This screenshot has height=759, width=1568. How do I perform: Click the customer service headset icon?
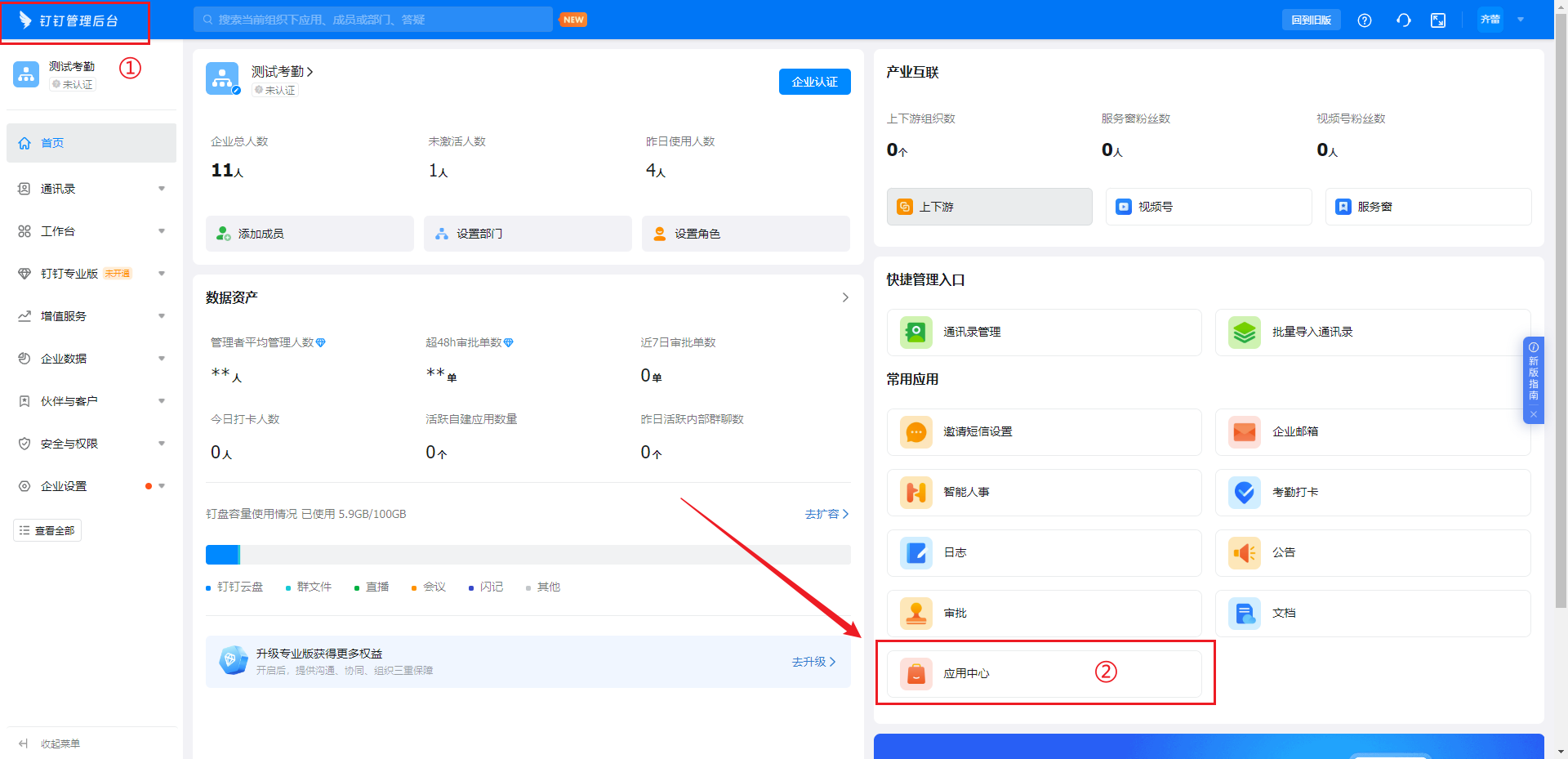1404,20
